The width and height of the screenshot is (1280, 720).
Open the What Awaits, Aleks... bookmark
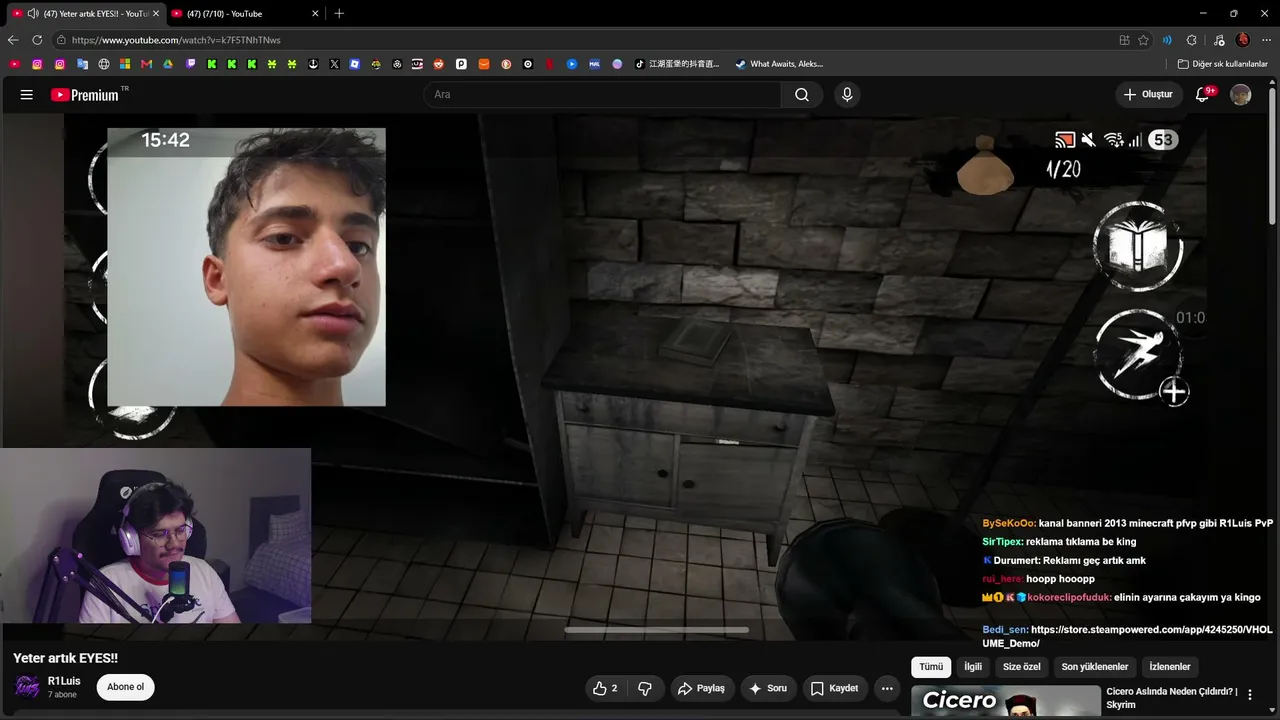point(779,64)
